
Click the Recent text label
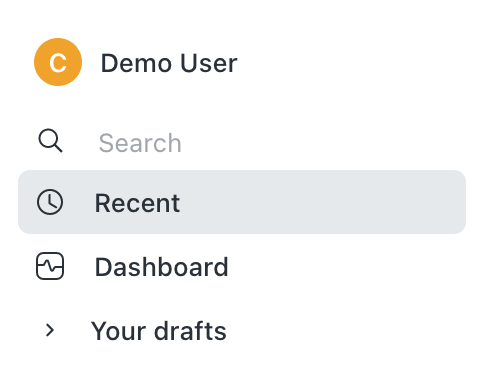pos(137,203)
